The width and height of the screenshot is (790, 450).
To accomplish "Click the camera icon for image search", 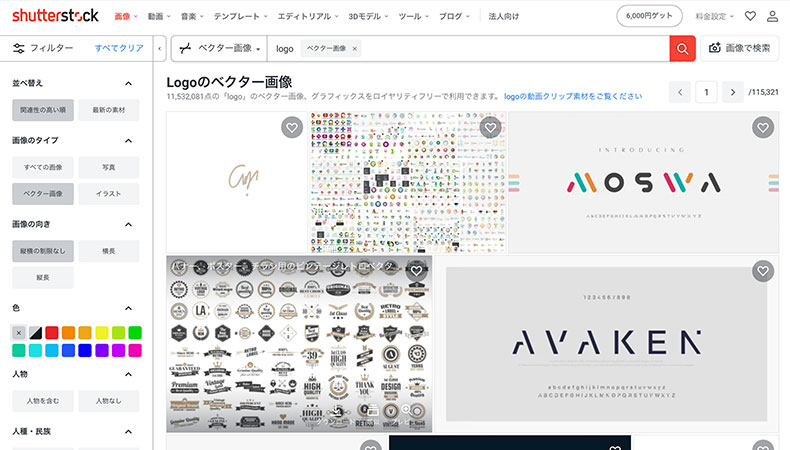I will tap(714, 48).
